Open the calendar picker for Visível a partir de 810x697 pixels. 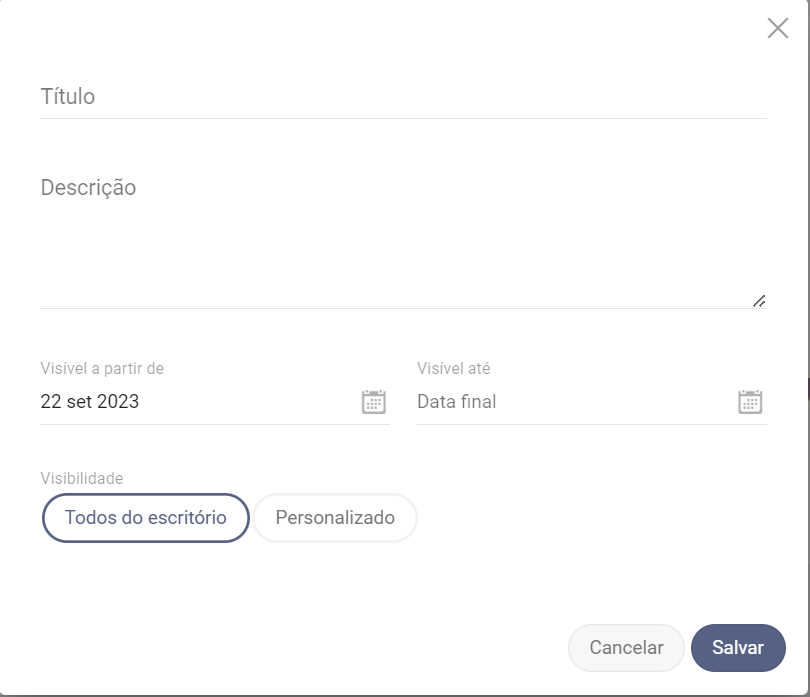coord(373,401)
